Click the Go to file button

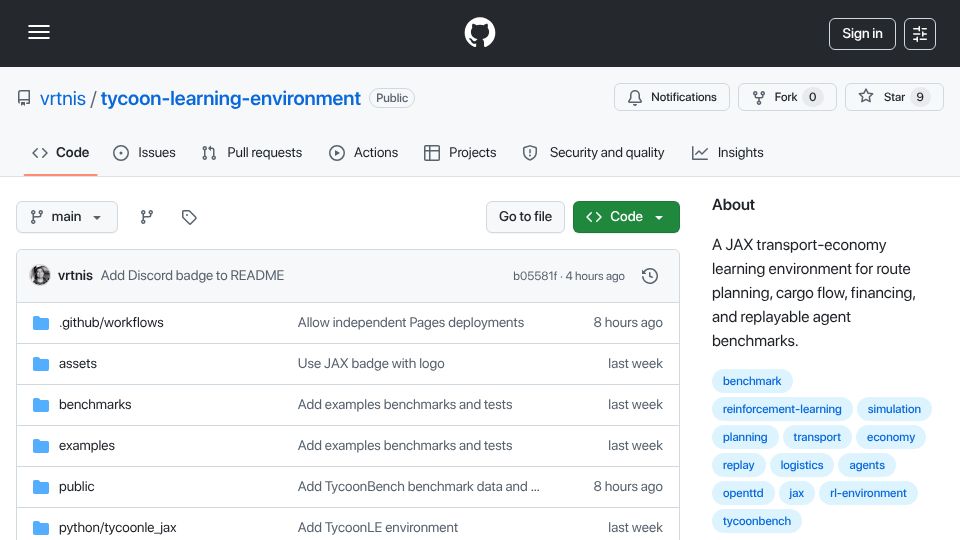pos(525,217)
